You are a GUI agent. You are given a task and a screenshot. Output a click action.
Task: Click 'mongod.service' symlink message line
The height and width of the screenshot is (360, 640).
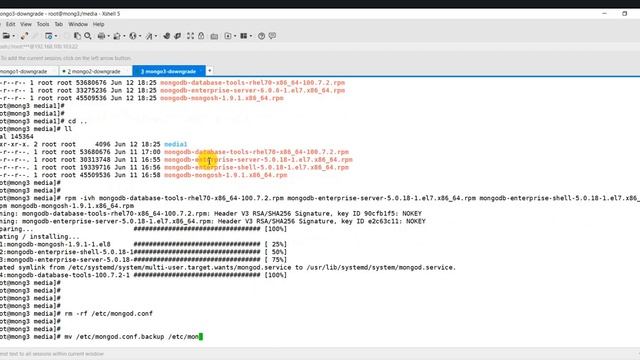(x=228, y=267)
